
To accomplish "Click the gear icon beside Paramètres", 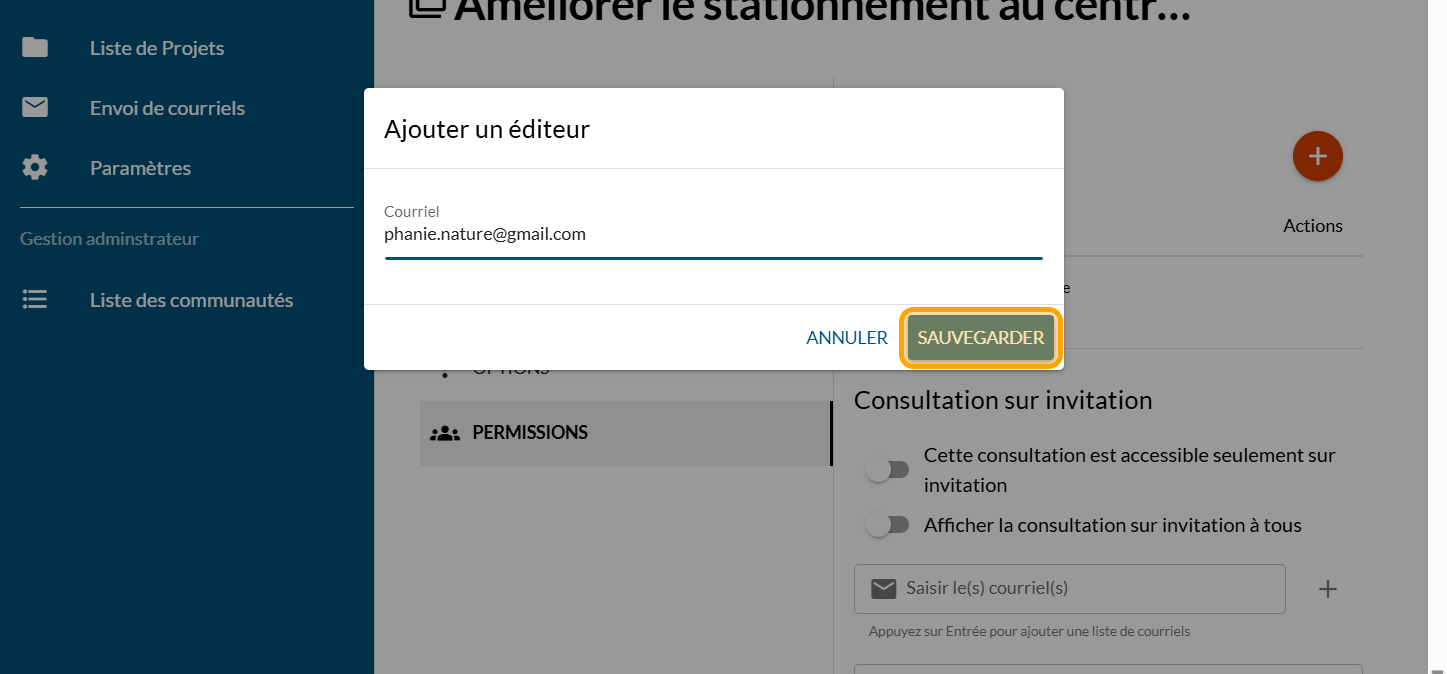I will click(x=35, y=168).
